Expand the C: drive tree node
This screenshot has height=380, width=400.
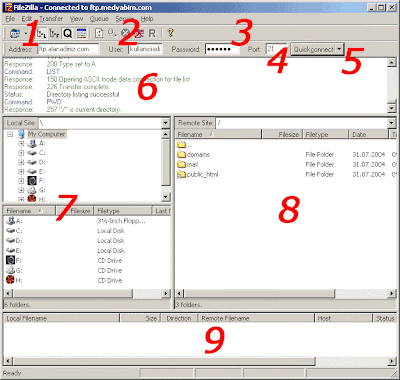pyautogui.click(x=21, y=153)
